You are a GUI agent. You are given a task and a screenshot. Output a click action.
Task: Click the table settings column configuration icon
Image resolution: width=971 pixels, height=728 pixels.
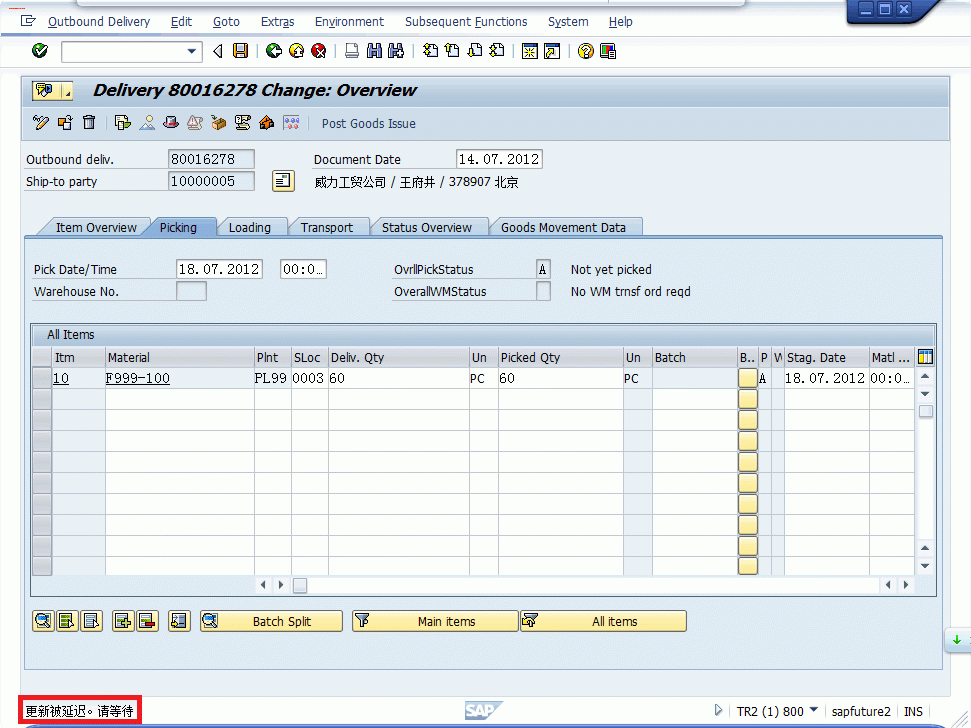coord(925,357)
